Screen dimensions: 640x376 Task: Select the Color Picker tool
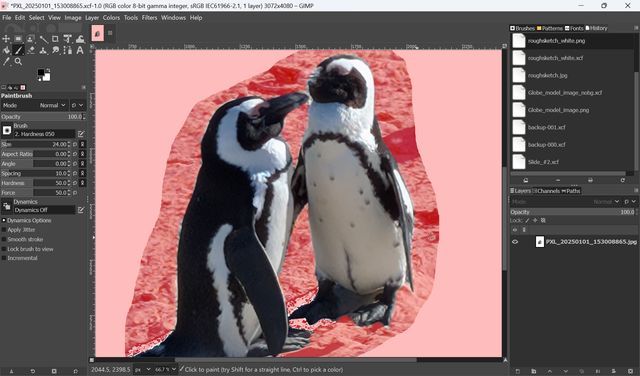(x=6, y=62)
